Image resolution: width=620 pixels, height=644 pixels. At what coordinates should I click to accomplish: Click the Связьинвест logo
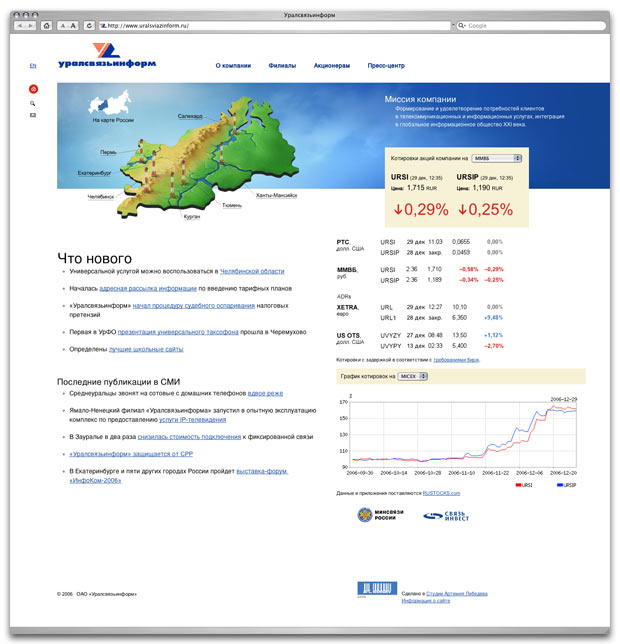[x=445, y=517]
